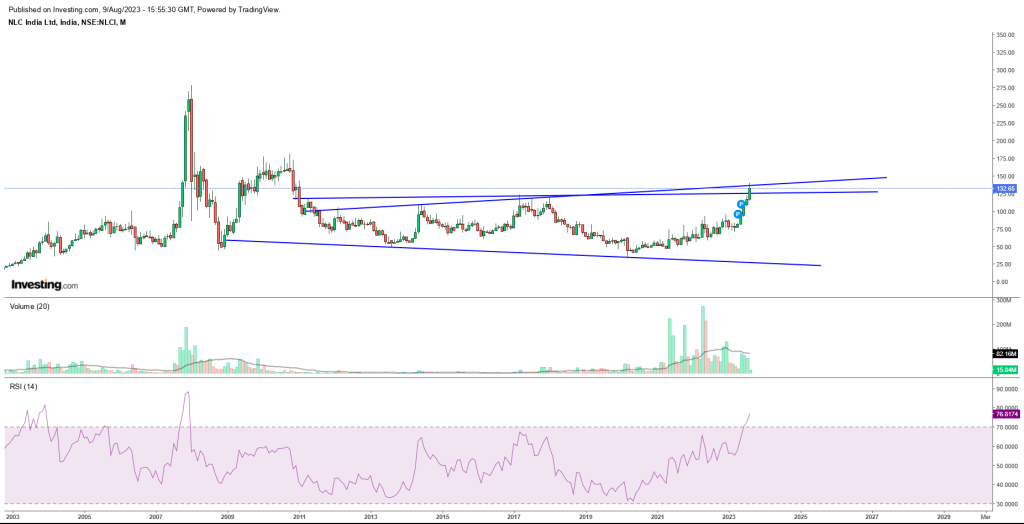Click the 60.0000 RSI axis label
The width and height of the screenshot is (1024, 524).
tap(1006, 446)
